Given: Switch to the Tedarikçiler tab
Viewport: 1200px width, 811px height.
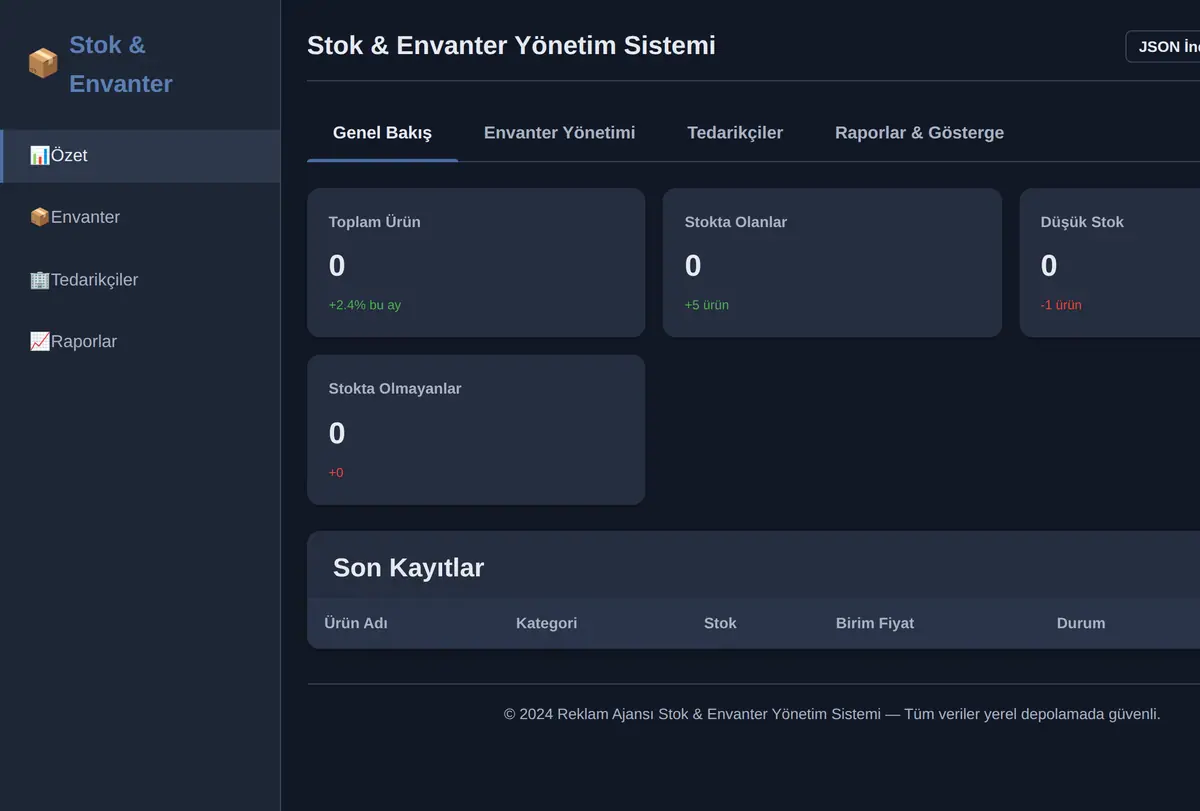Looking at the screenshot, I should (x=735, y=133).
